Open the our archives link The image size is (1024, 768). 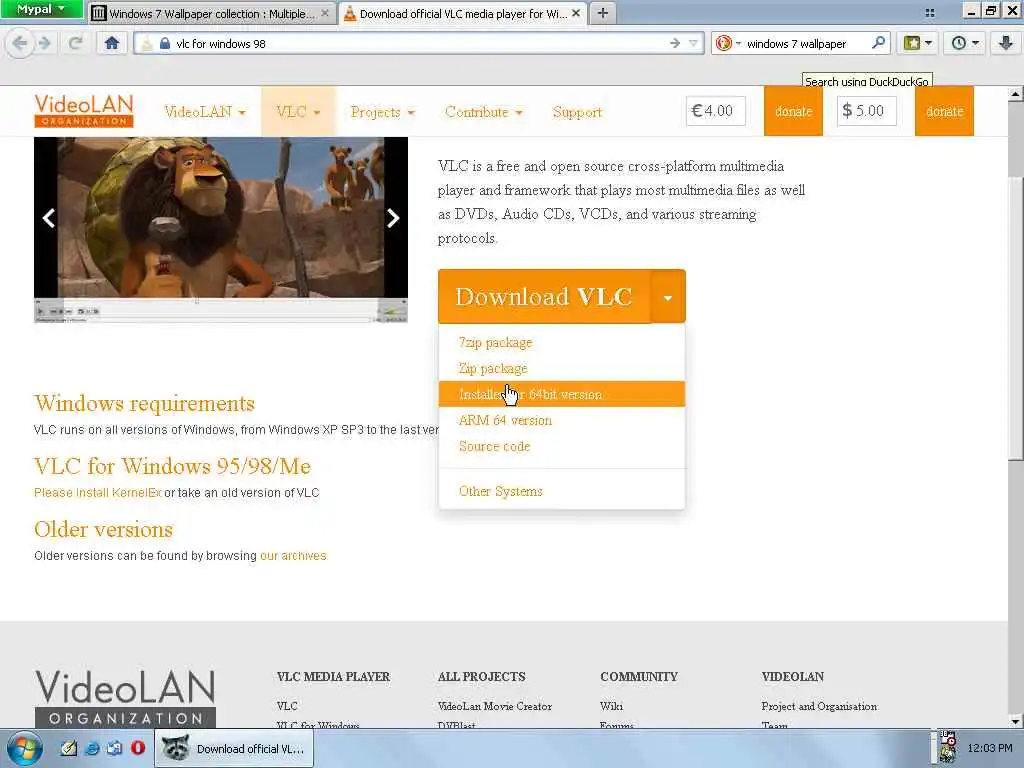click(293, 556)
